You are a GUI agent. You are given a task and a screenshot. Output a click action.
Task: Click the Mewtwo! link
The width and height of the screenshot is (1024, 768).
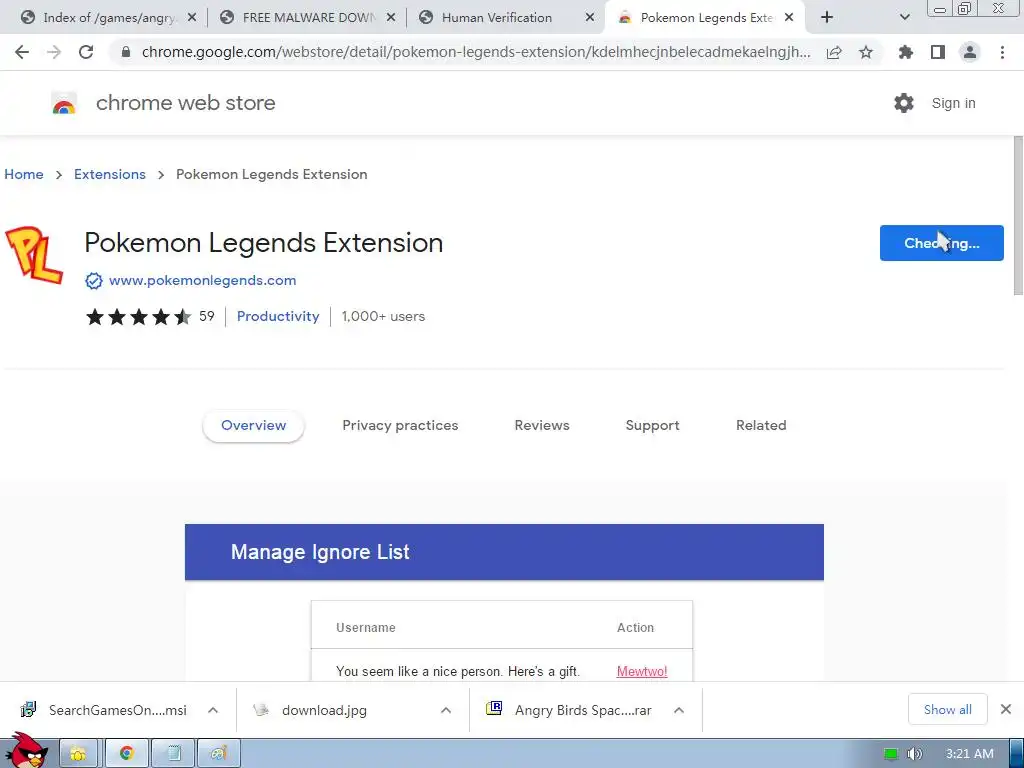click(642, 671)
